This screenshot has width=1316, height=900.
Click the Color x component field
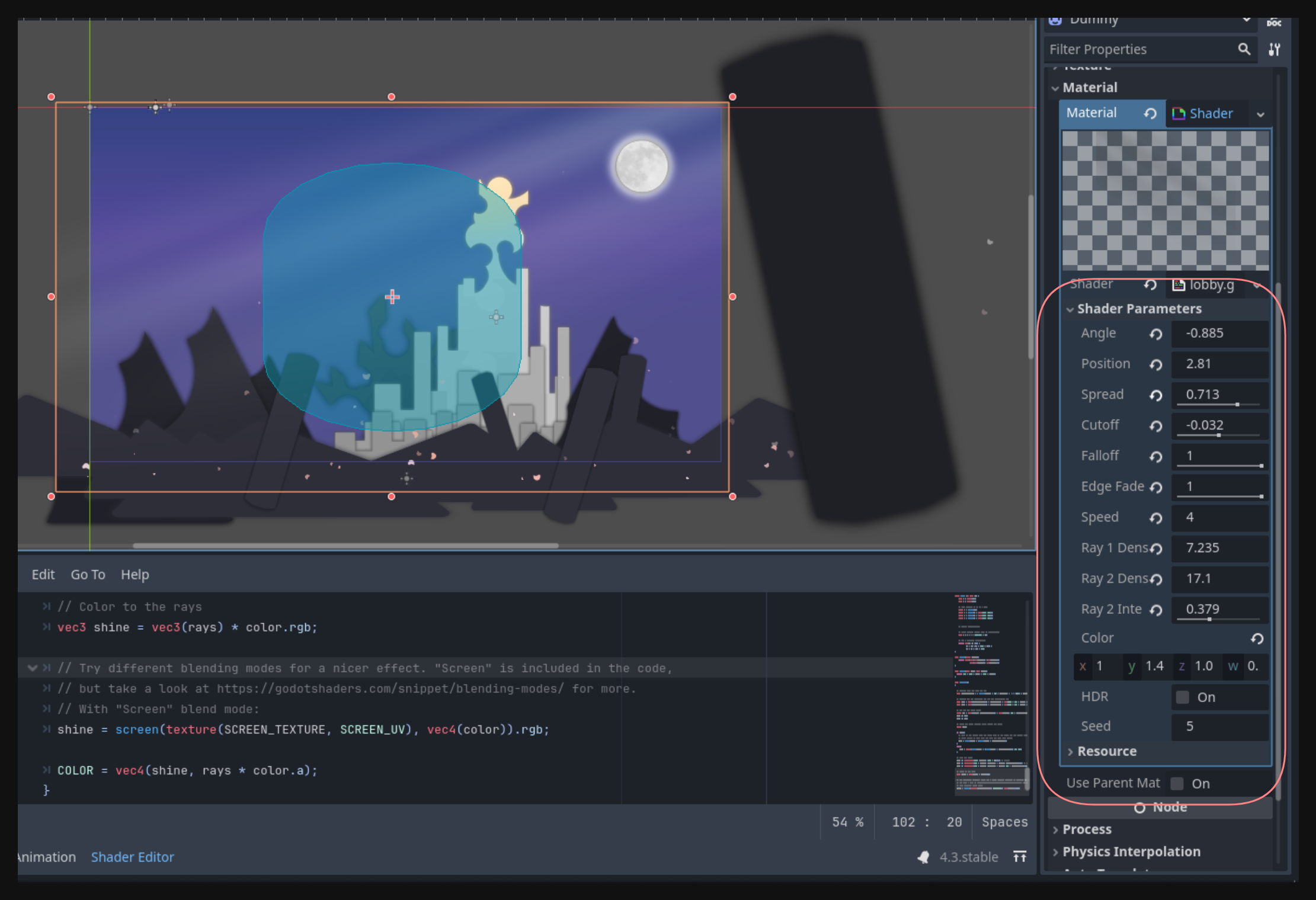click(x=1098, y=667)
